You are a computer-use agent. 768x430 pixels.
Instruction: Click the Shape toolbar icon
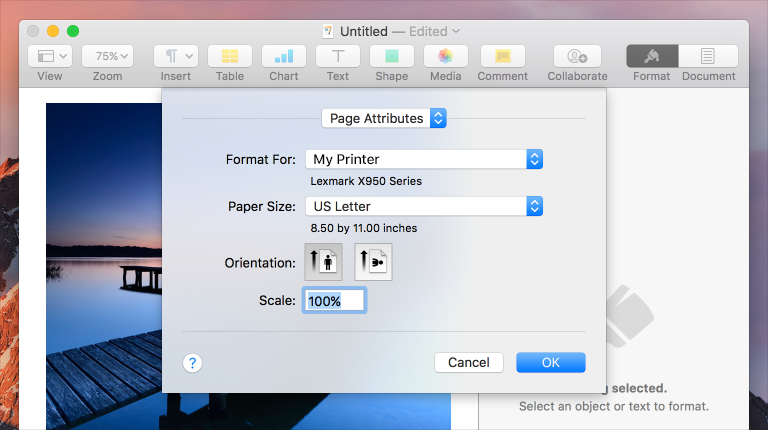pyautogui.click(x=392, y=56)
